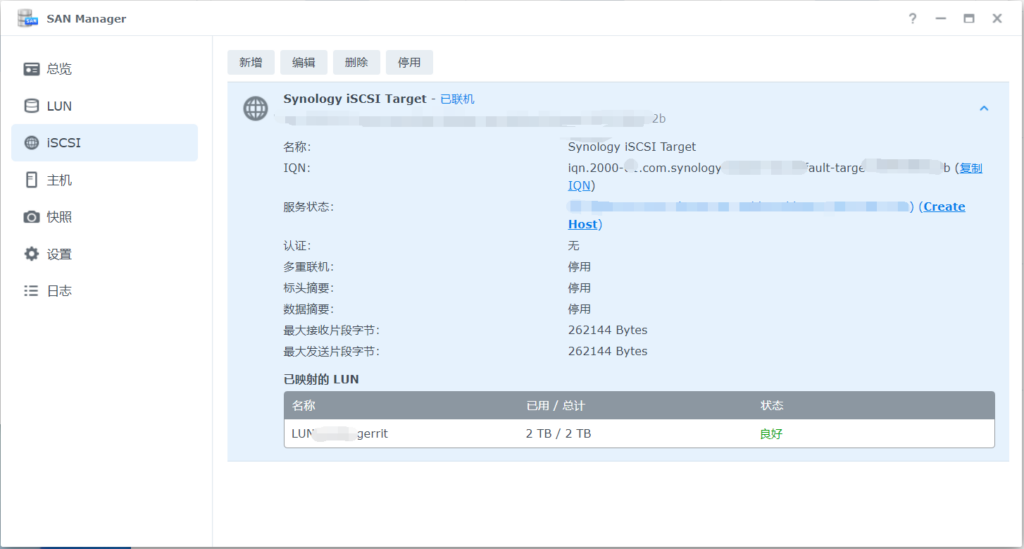The image size is (1024, 549).
Task: Click the 总览 overview icon in sidebar
Action: (x=31, y=69)
